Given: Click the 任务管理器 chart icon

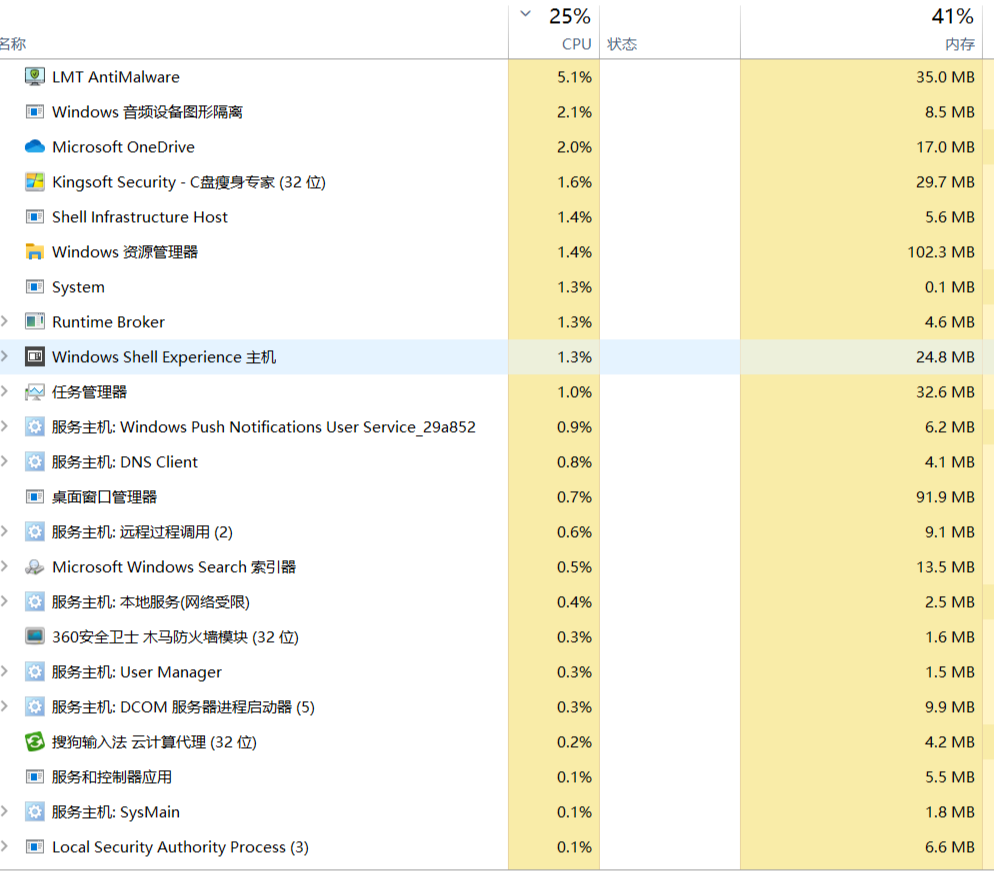Looking at the screenshot, I should pyautogui.click(x=35, y=392).
